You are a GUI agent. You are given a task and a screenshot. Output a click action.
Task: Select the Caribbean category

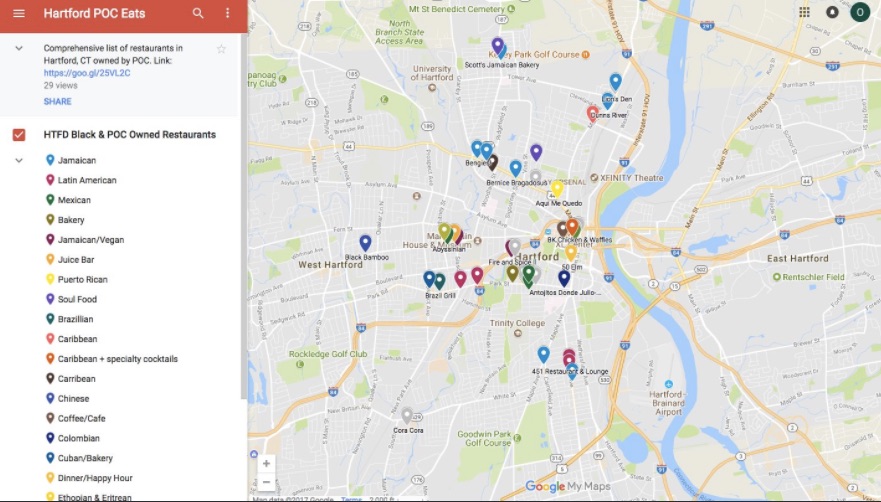[71, 339]
